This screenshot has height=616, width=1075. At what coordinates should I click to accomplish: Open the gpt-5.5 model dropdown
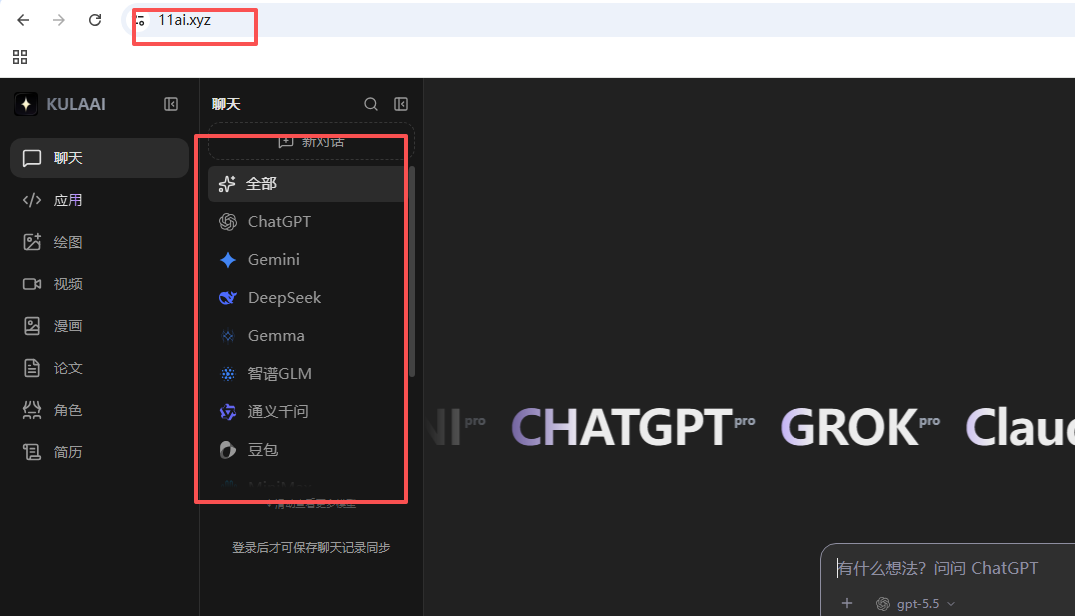(915, 604)
